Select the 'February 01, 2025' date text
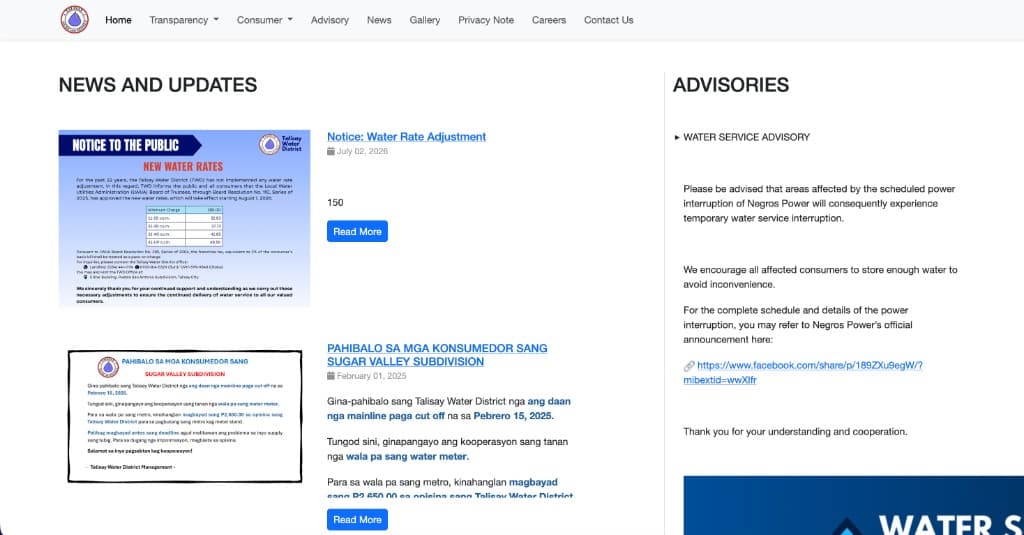This screenshot has width=1024, height=535. pyautogui.click(x=372, y=376)
